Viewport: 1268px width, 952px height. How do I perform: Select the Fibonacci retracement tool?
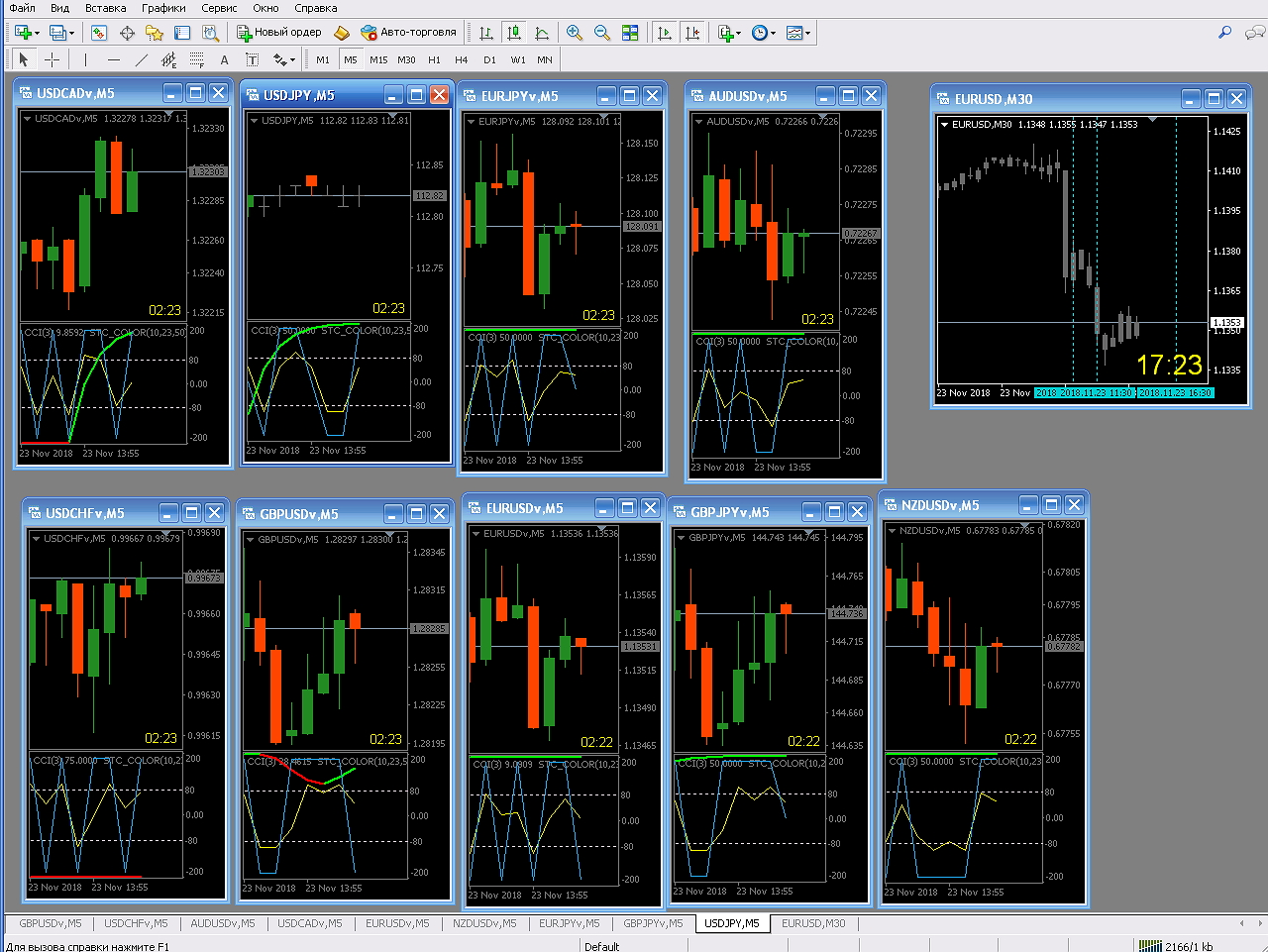click(x=196, y=59)
